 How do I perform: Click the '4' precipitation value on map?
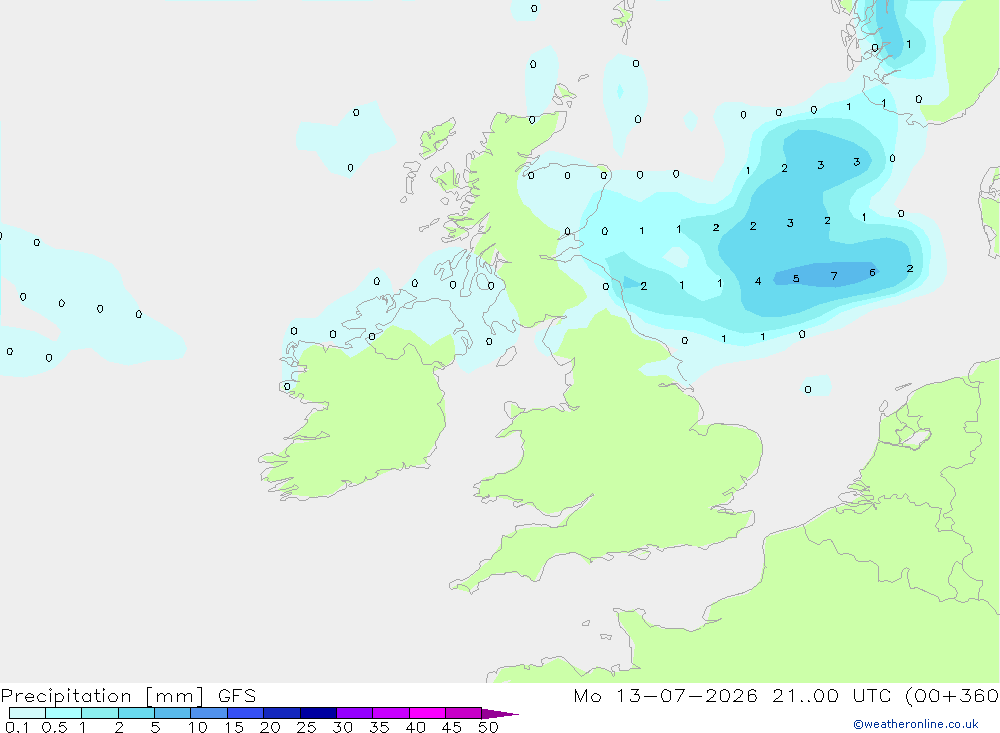click(758, 281)
